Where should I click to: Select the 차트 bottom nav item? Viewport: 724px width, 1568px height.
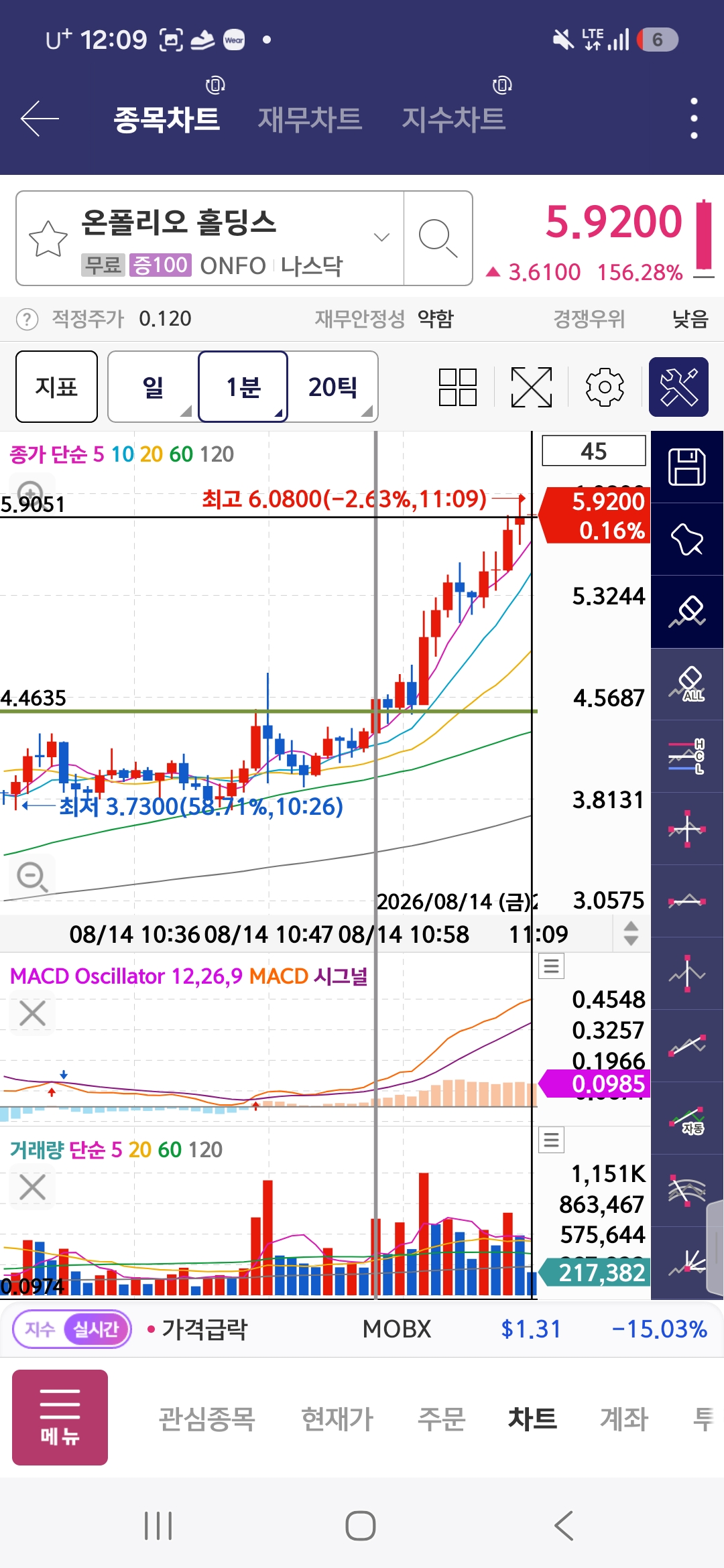[532, 1419]
